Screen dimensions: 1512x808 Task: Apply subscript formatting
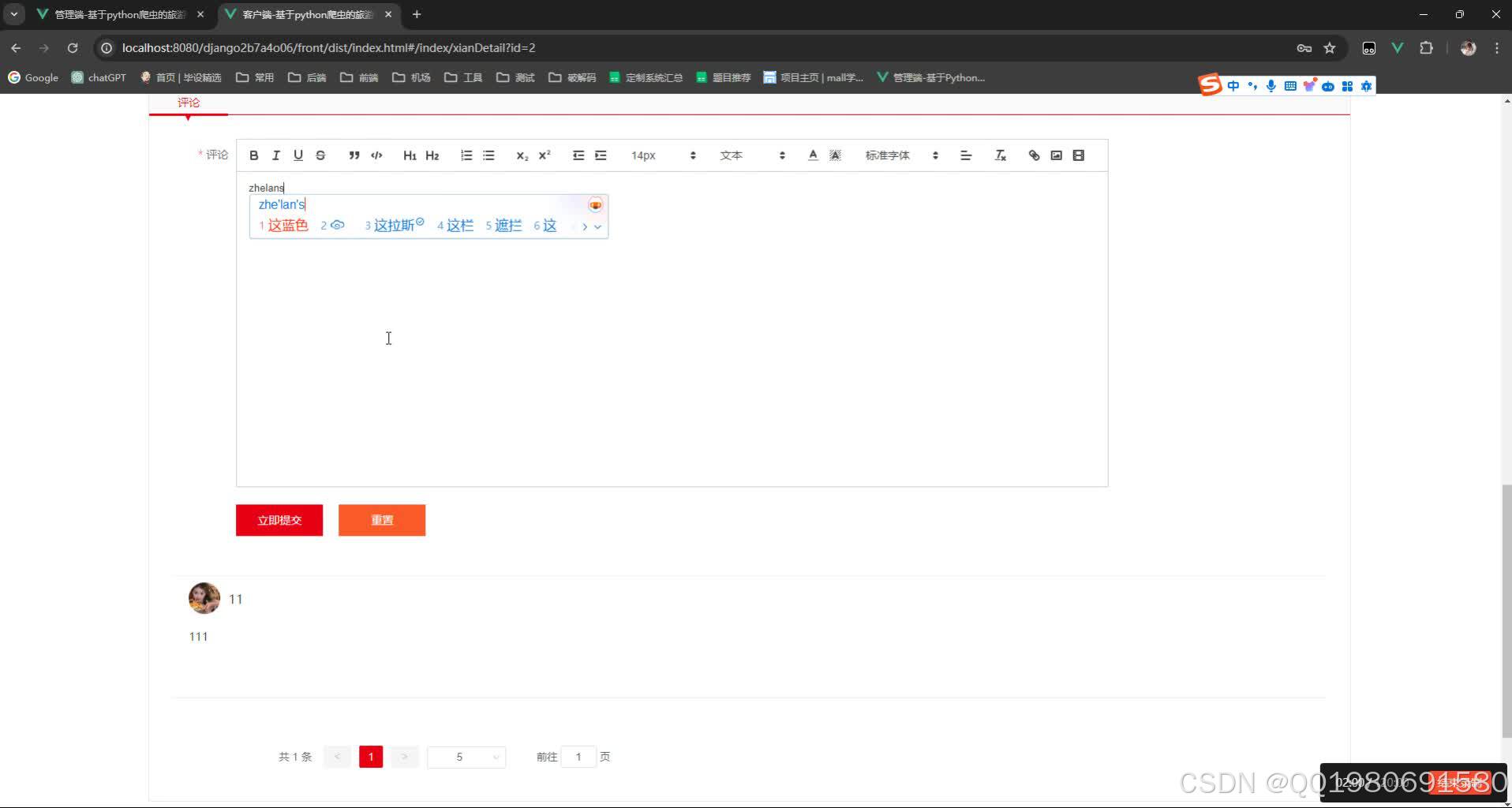[x=522, y=155]
